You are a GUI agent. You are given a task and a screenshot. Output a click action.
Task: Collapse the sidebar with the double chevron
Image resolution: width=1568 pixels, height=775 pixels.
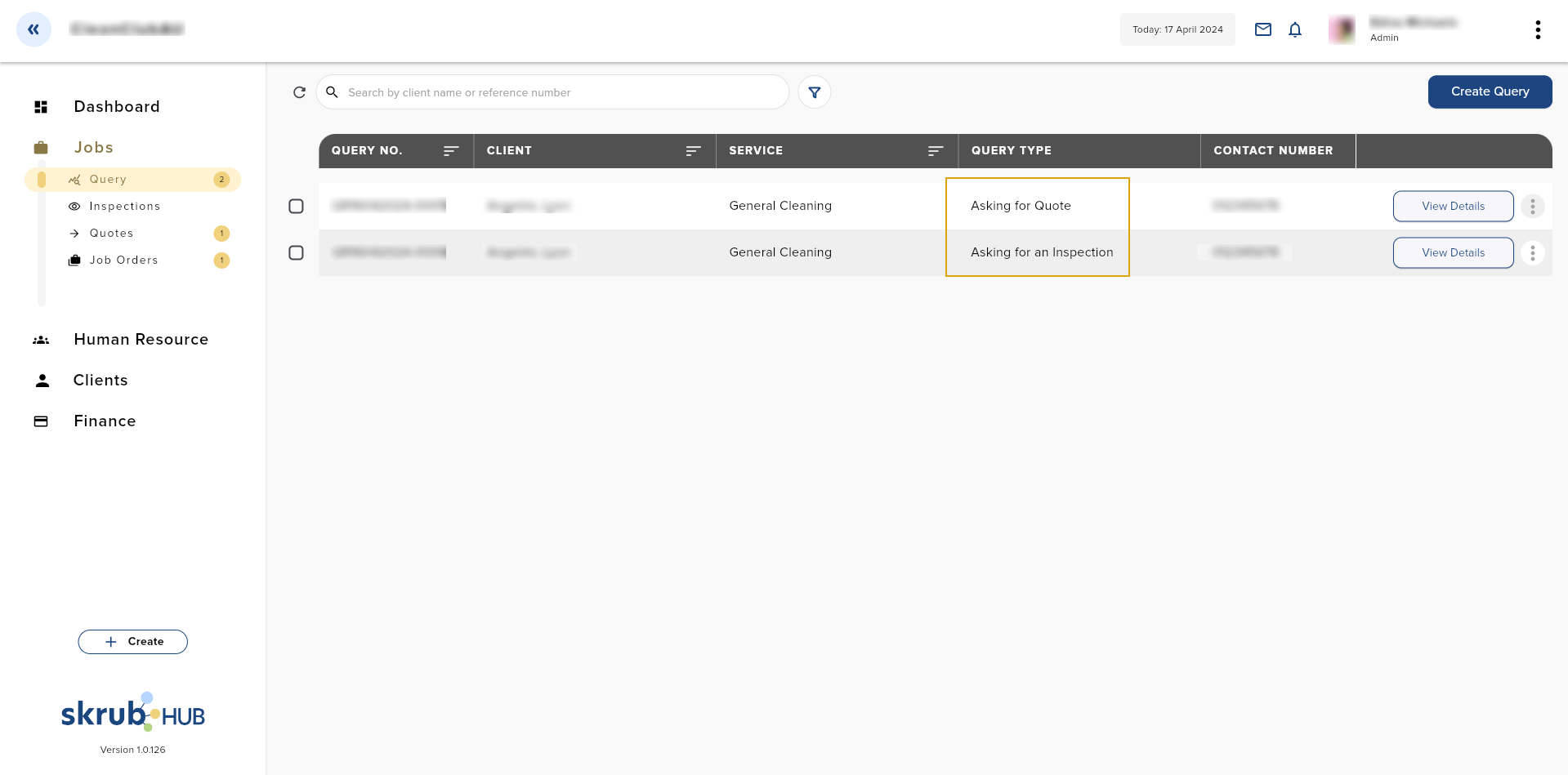point(34,29)
